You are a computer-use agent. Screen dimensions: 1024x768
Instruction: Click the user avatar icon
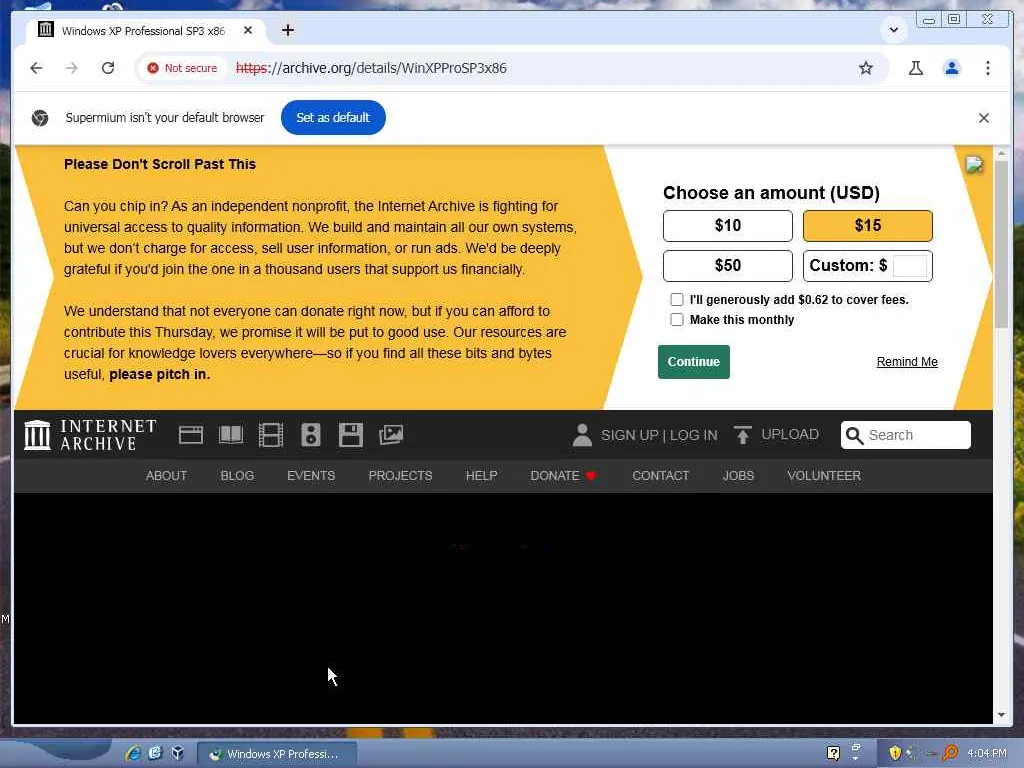[582, 435]
